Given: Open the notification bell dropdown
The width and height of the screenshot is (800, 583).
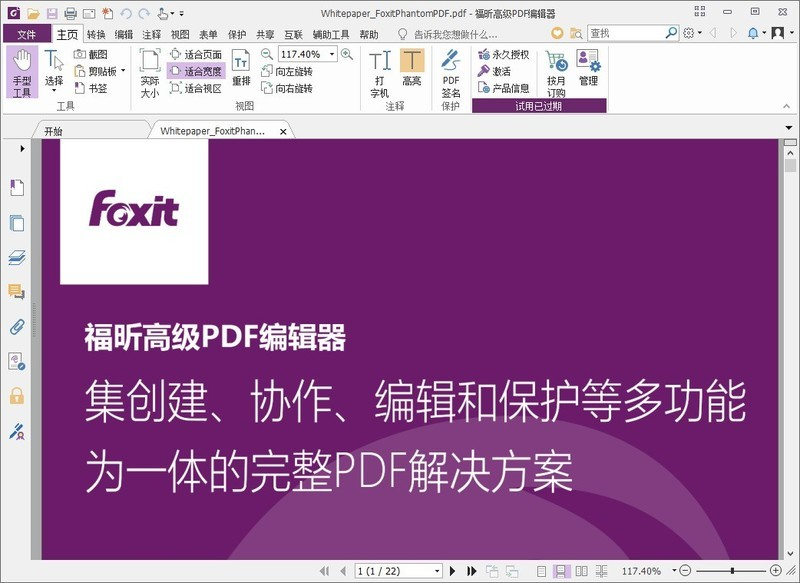Looking at the screenshot, I should 757,33.
